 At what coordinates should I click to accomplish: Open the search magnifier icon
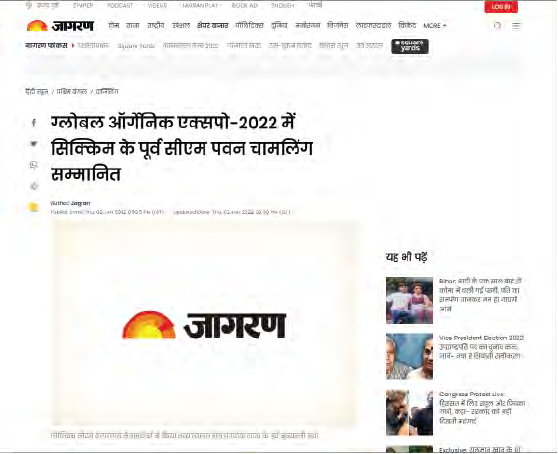(498, 26)
